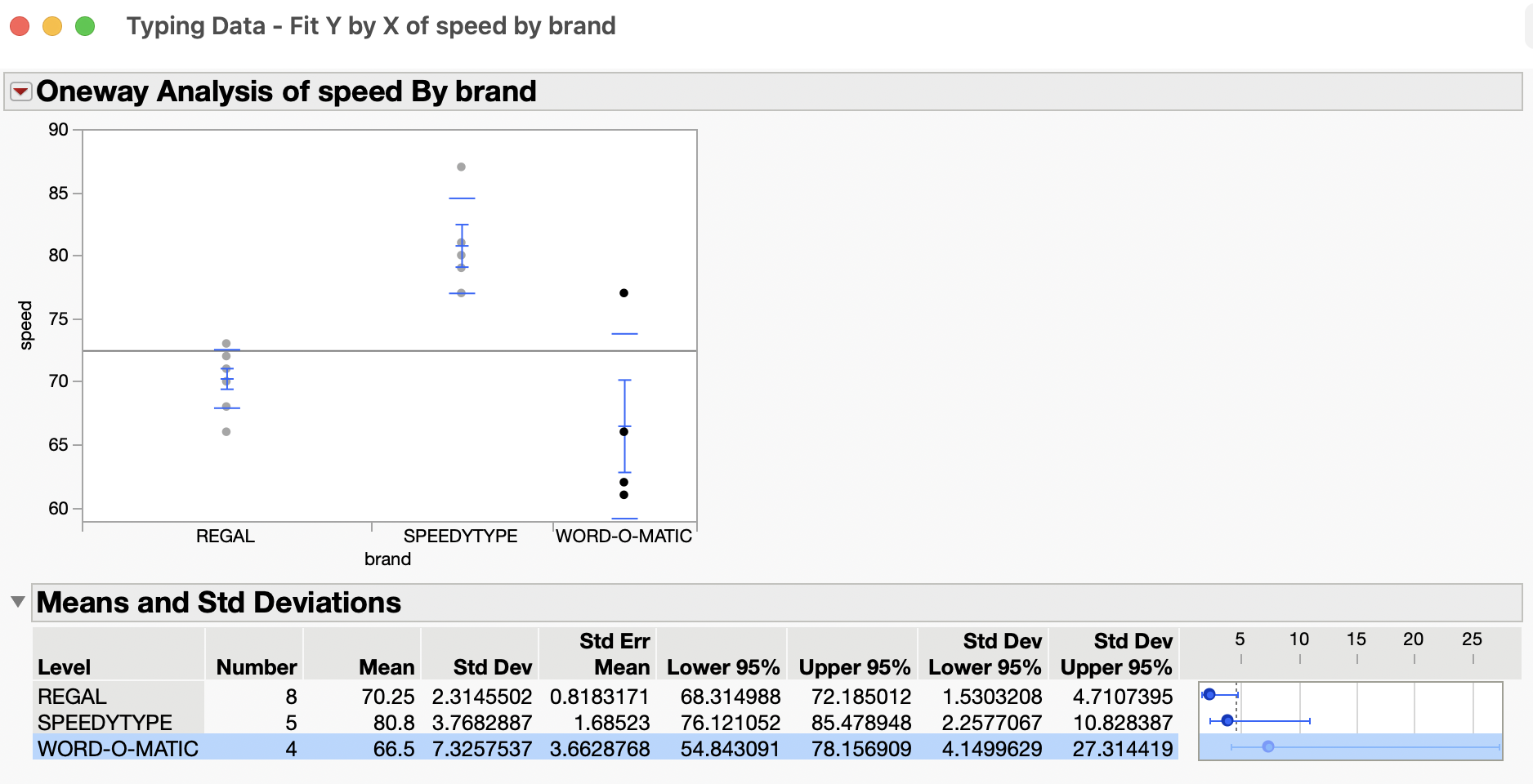Click the Mean column header
The width and height of the screenshot is (1533, 784).
coord(390,667)
